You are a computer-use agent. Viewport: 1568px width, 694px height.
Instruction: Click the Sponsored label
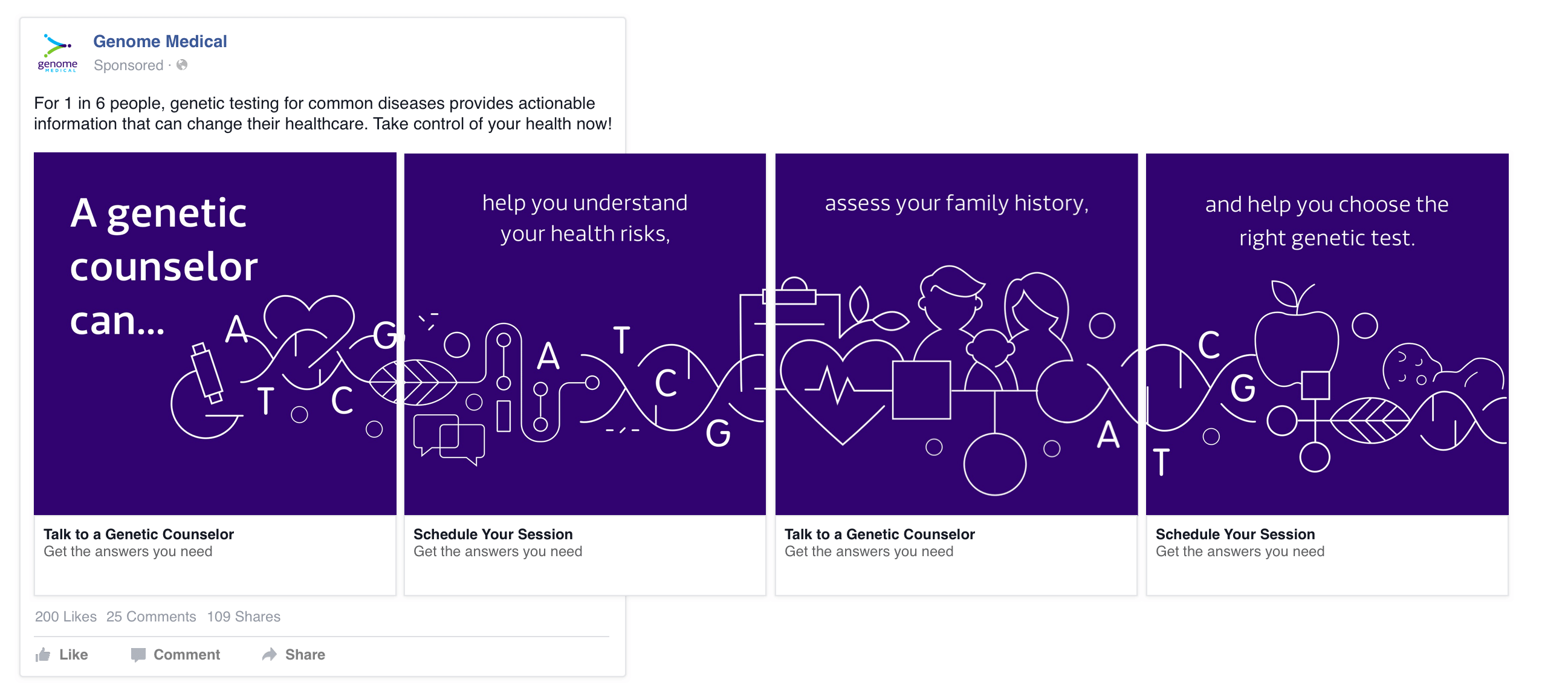[128, 65]
